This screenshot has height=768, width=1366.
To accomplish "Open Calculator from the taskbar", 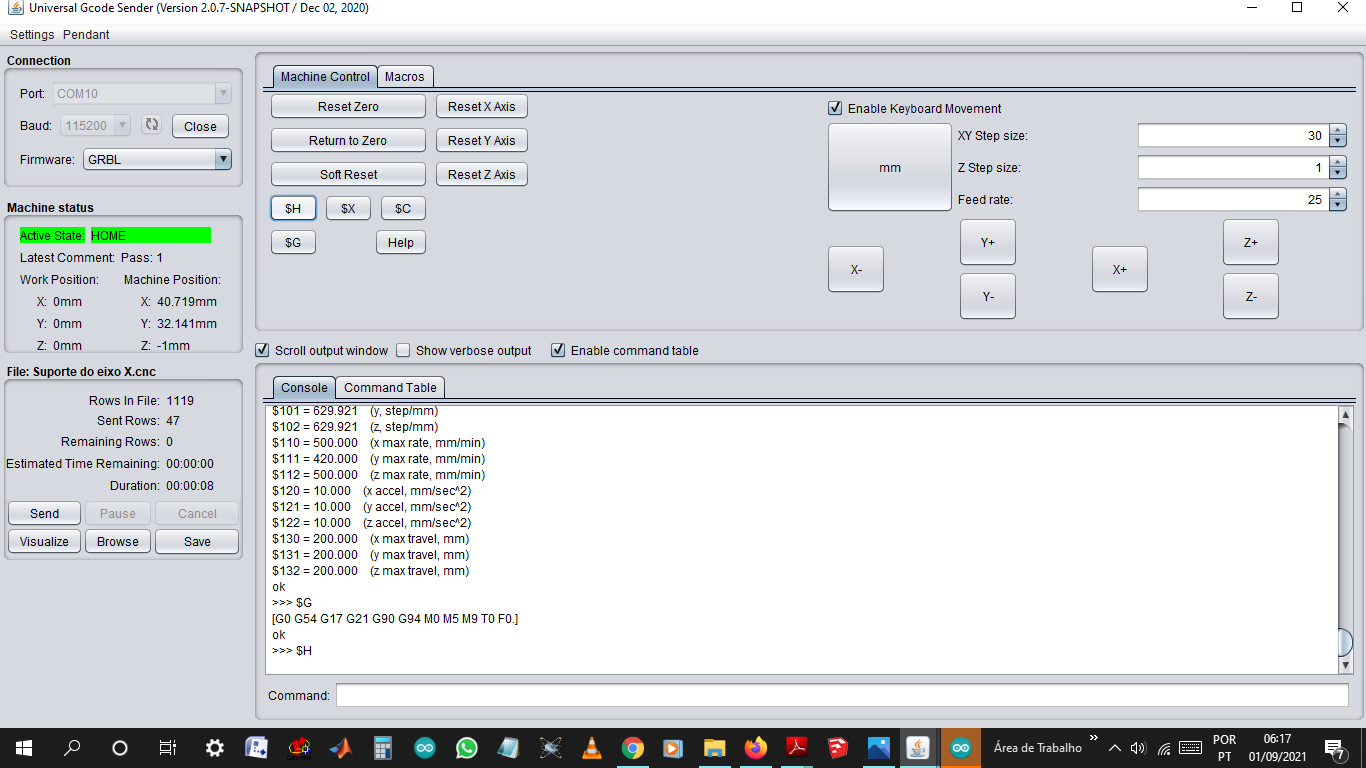I will coord(383,747).
